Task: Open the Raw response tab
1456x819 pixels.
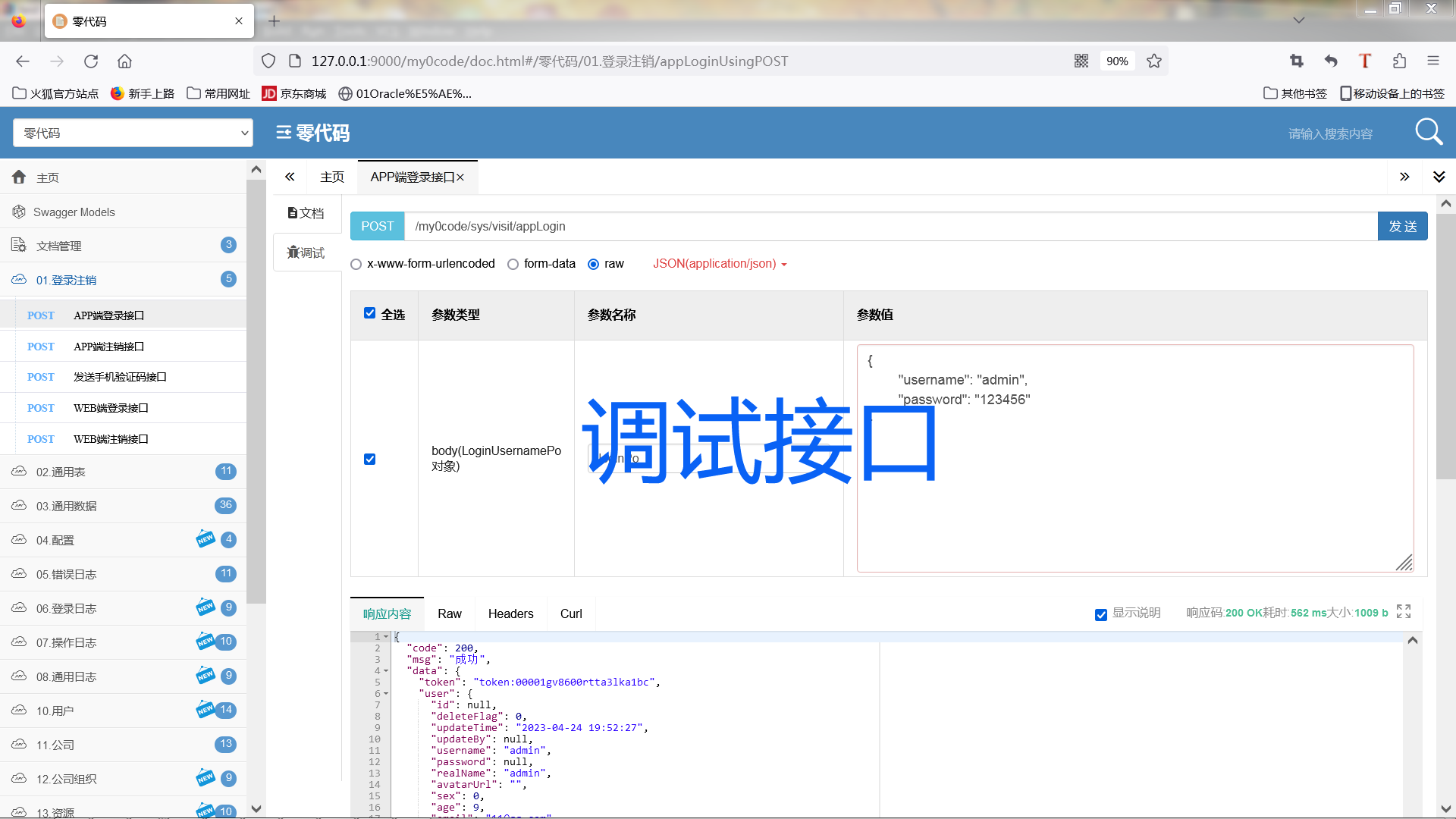Action: (450, 613)
